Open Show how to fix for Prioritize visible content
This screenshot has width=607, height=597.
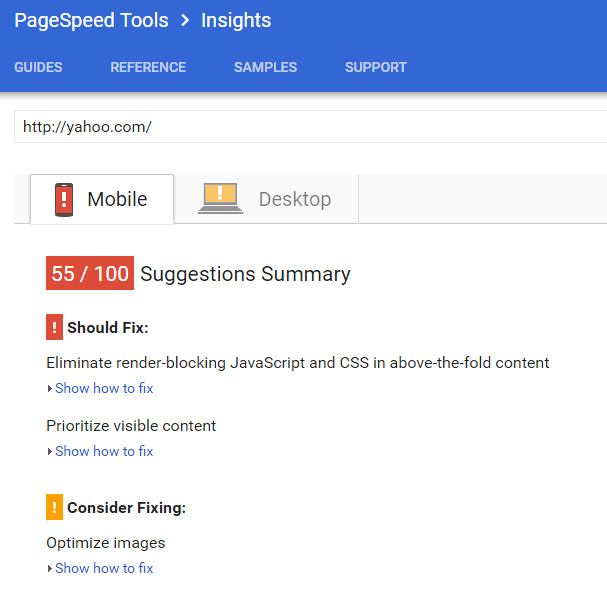click(x=104, y=451)
